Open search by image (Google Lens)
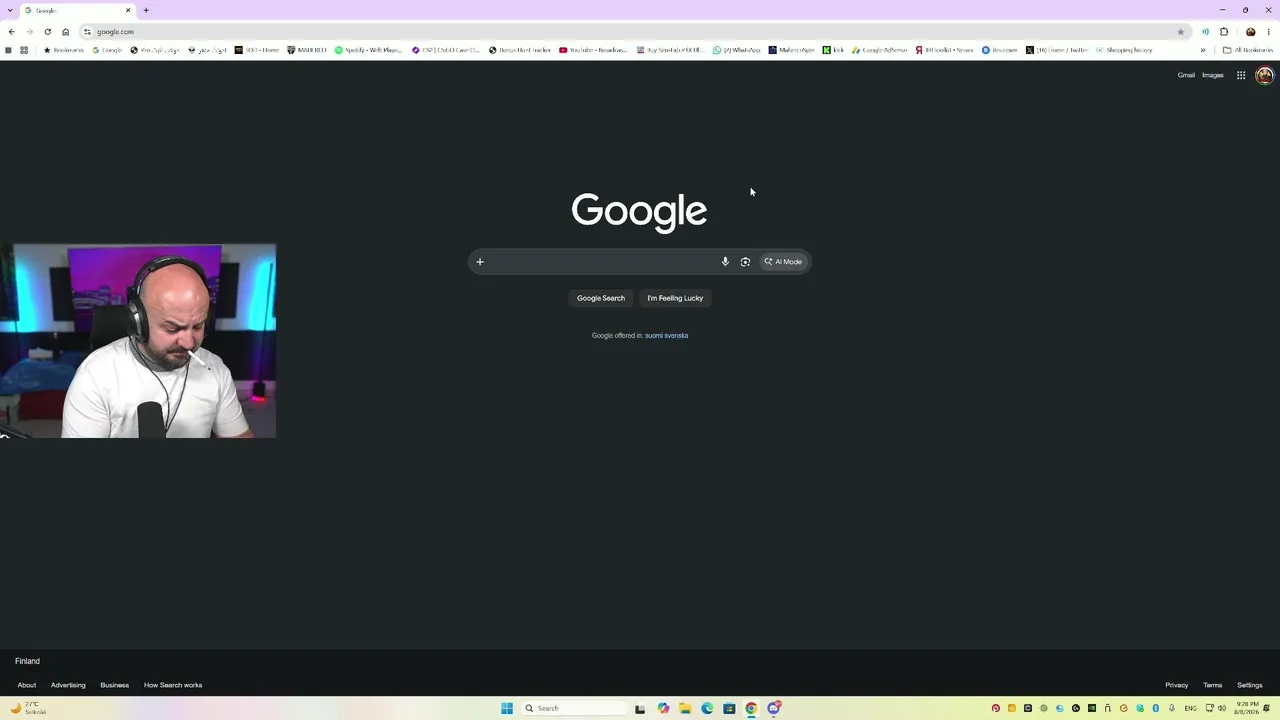This screenshot has width=1280, height=720. pos(745,262)
